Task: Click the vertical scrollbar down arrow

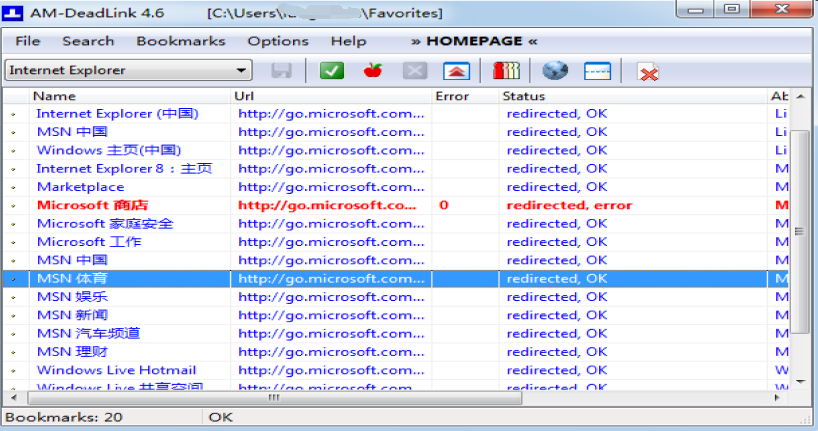Action: tap(799, 381)
